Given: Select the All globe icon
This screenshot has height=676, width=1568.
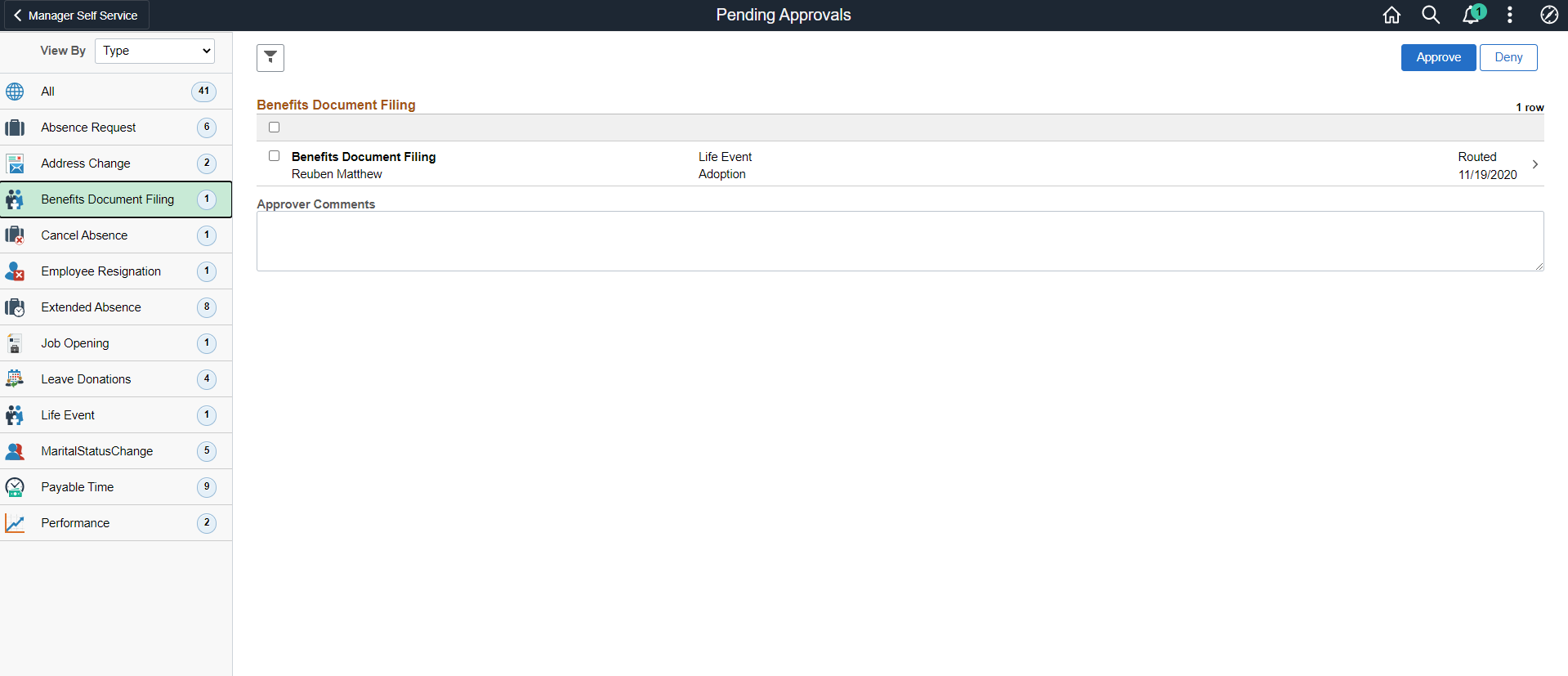Looking at the screenshot, I should (15, 92).
